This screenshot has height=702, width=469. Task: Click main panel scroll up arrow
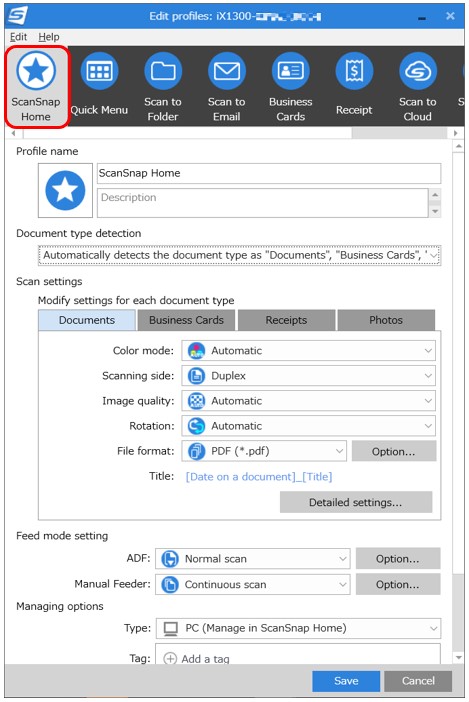tap(458, 146)
